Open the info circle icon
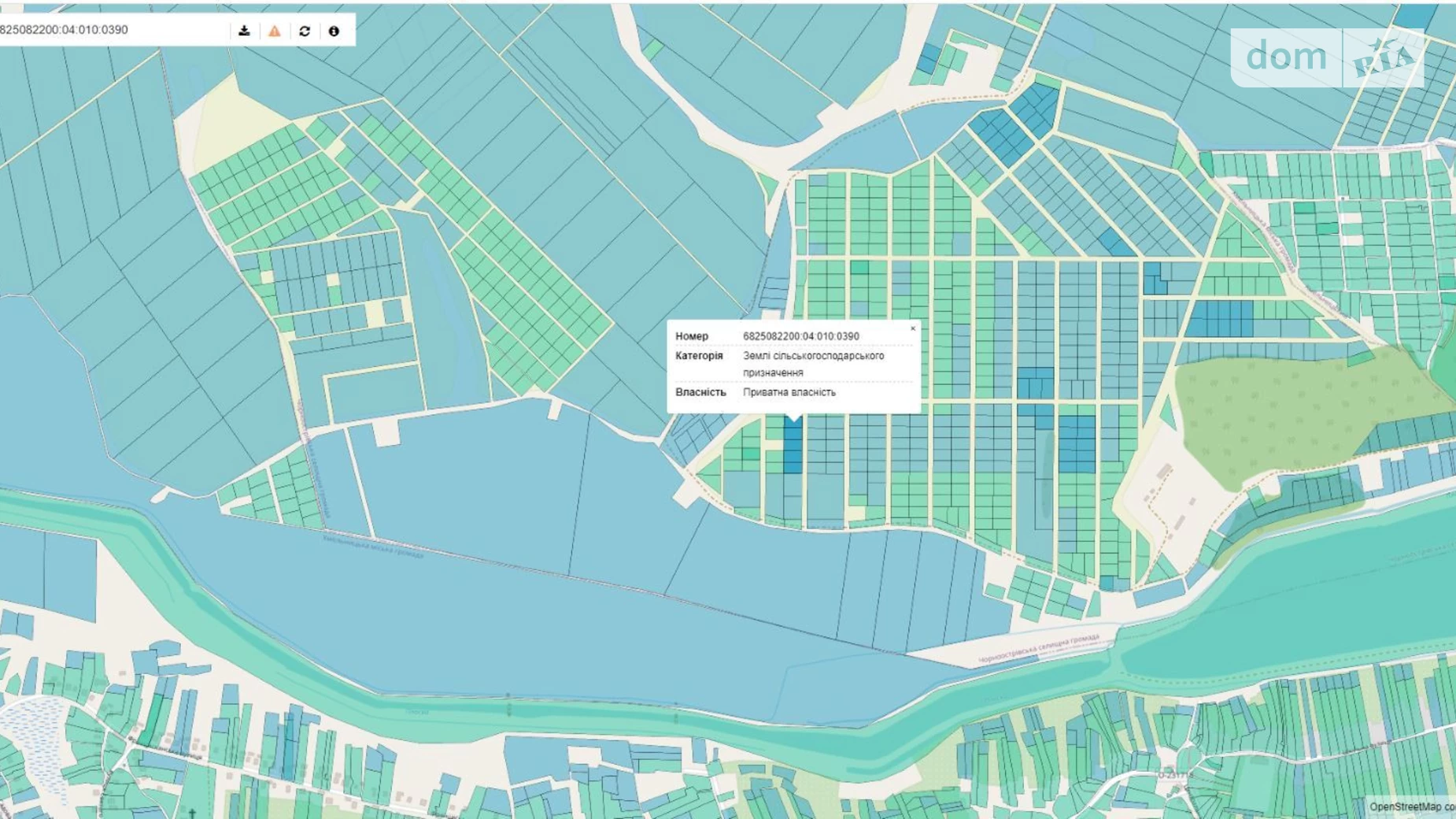The image size is (1456, 819). tap(334, 31)
